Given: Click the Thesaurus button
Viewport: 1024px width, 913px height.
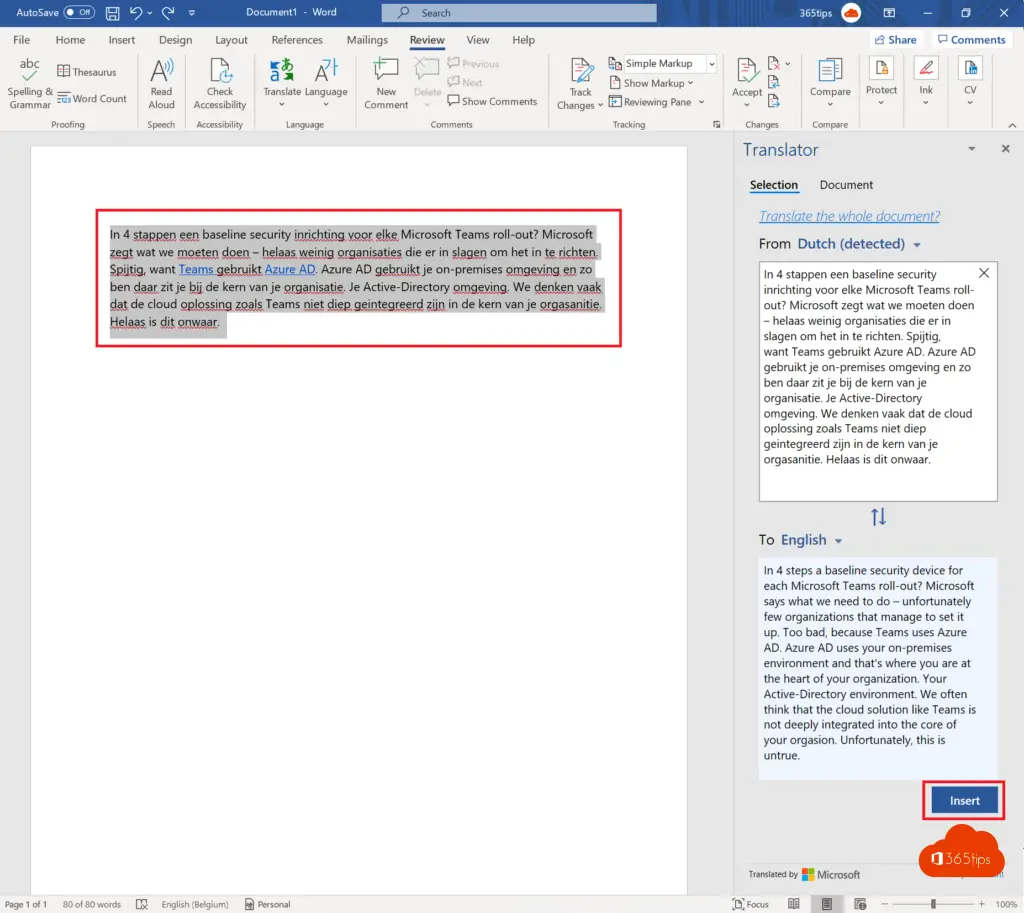Looking at the screenshot, I should coord(87,72).
